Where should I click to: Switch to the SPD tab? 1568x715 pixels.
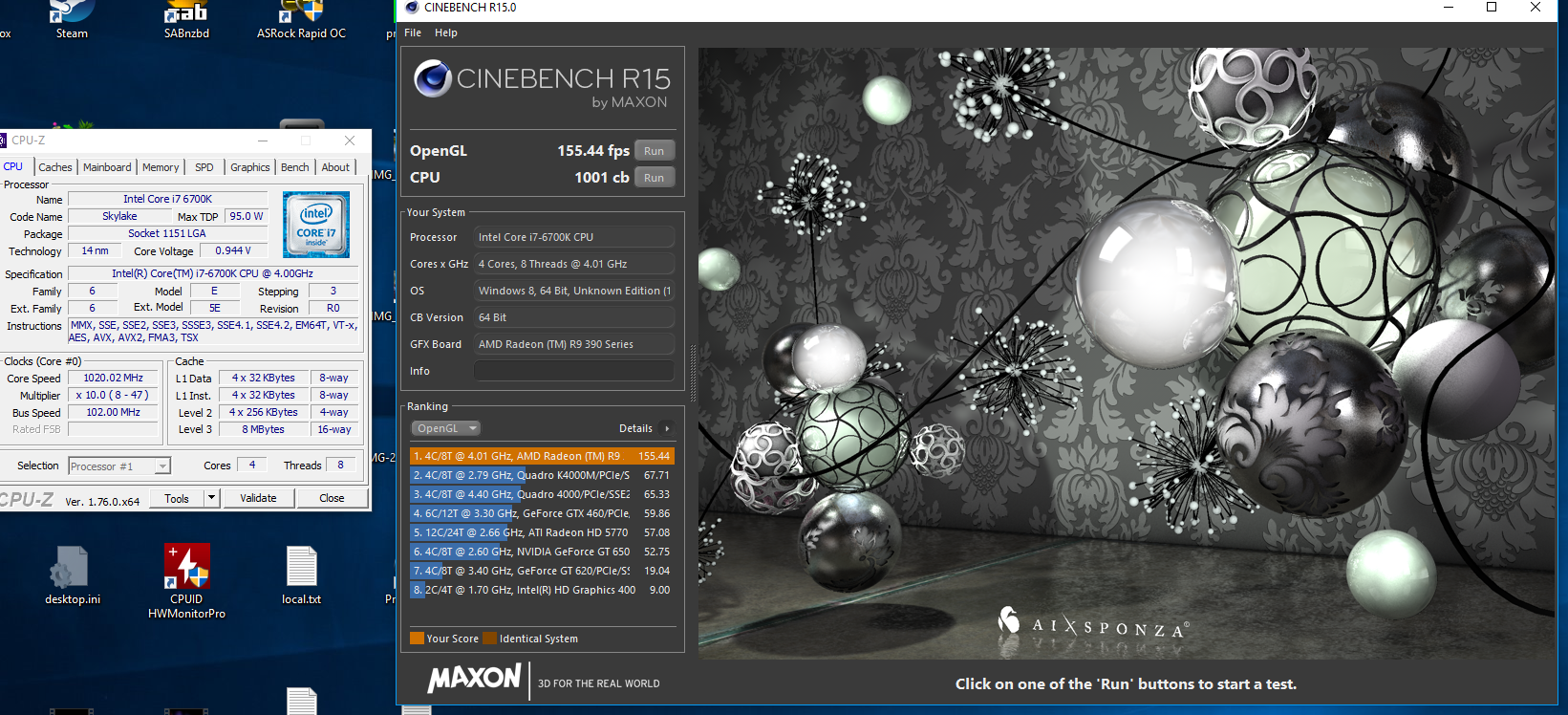click(204, 167)
